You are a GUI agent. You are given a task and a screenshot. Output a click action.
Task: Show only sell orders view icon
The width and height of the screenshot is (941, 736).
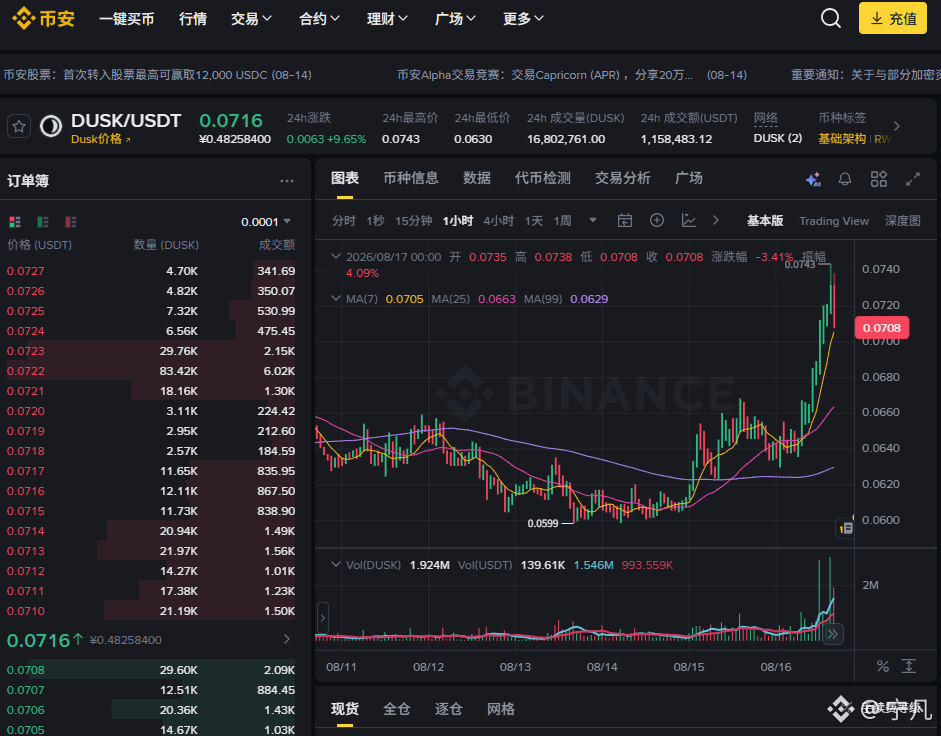pyautogui.click(x=71, y=222)
